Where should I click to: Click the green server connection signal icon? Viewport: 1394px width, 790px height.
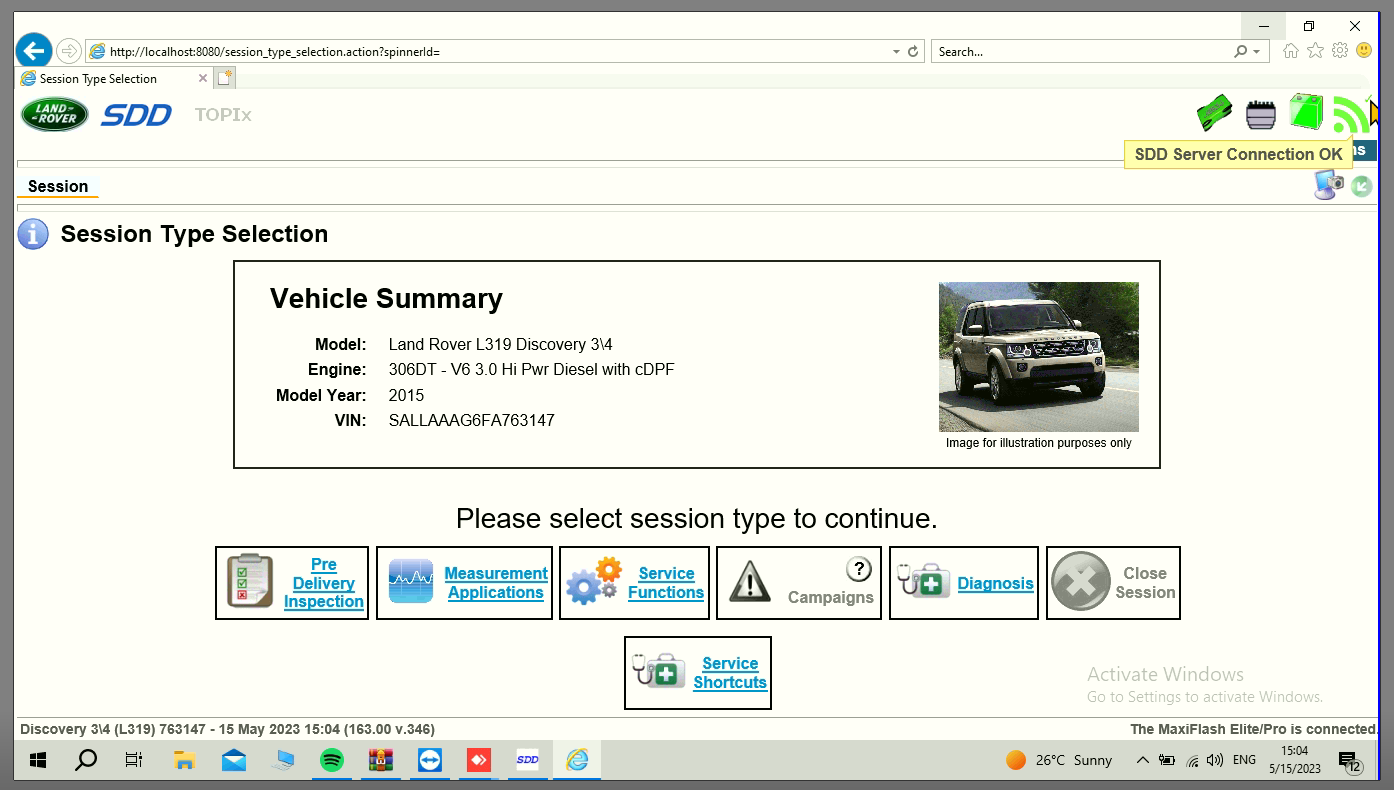pyautogui.click(x=1351, y=115)
